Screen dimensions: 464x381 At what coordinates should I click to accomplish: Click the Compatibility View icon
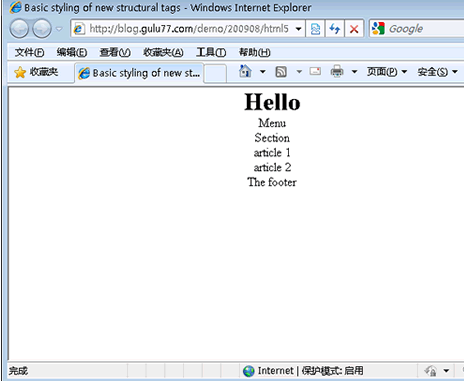315,29
